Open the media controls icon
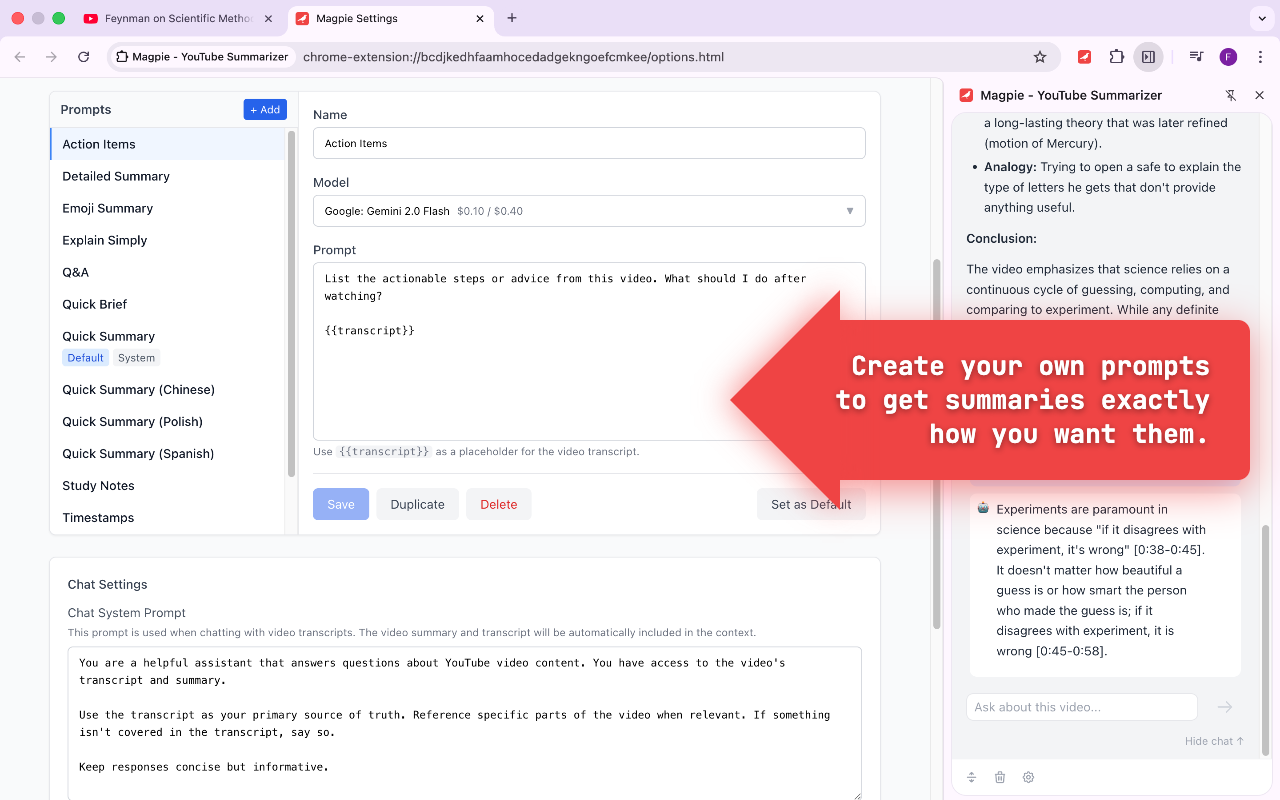Screen dimensions: 1280x800 pyautogui.click(x=1196, y=57)
